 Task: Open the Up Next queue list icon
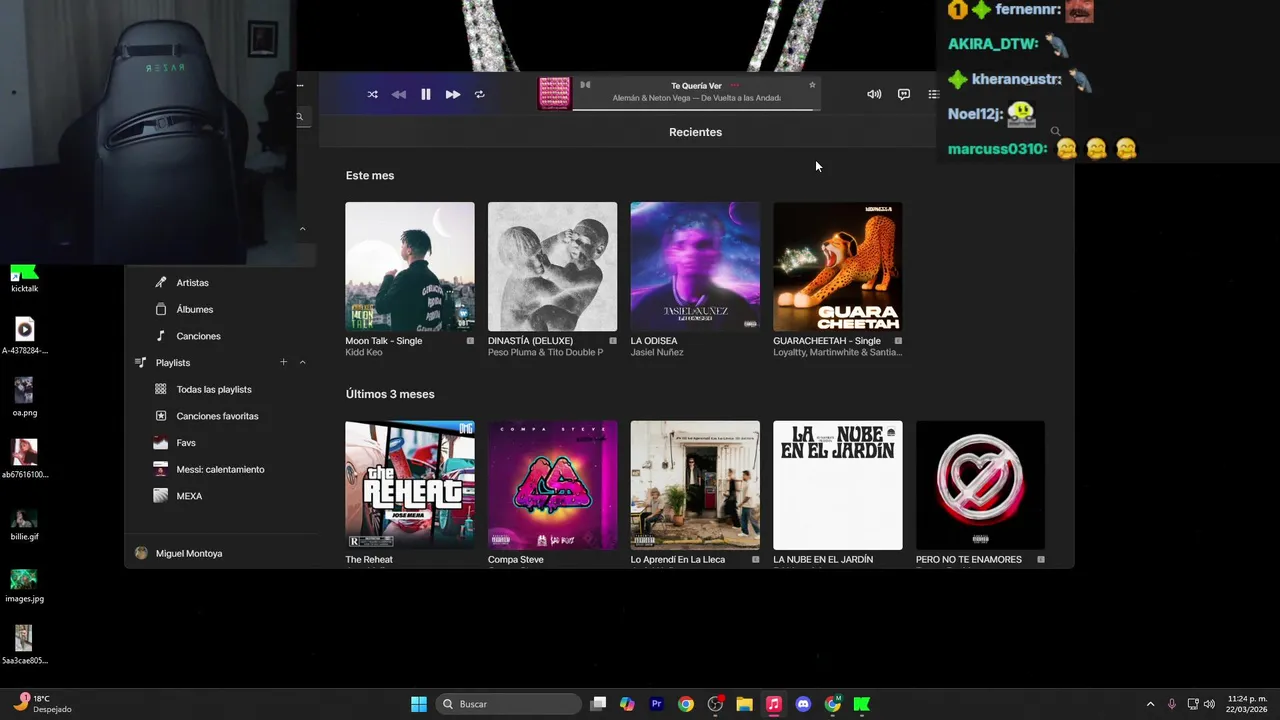click(x=933, y=94)
